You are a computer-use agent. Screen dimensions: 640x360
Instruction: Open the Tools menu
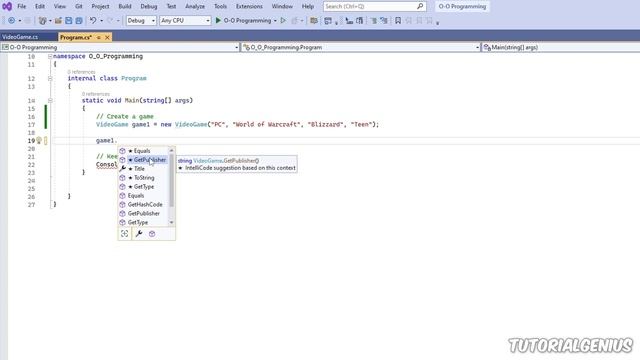pyautogui.click(x=220, y=7)
